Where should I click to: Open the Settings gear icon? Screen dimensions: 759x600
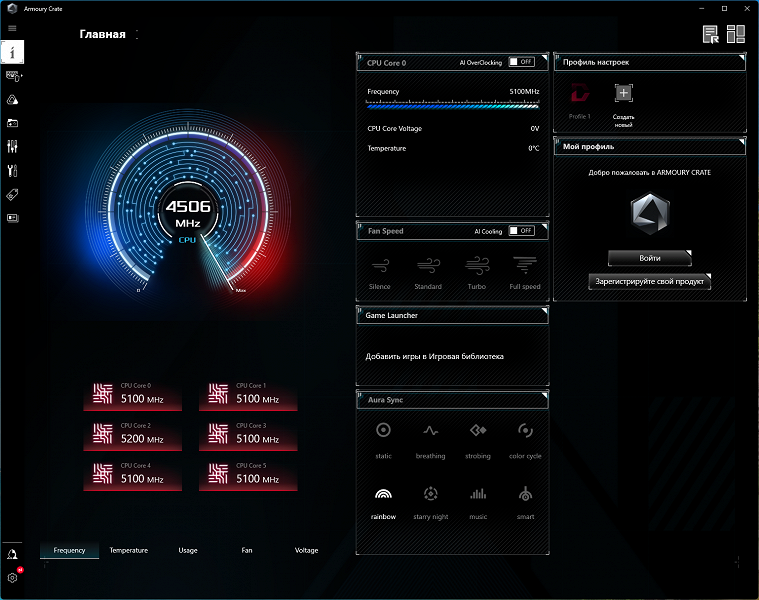[x=13, y=577]
